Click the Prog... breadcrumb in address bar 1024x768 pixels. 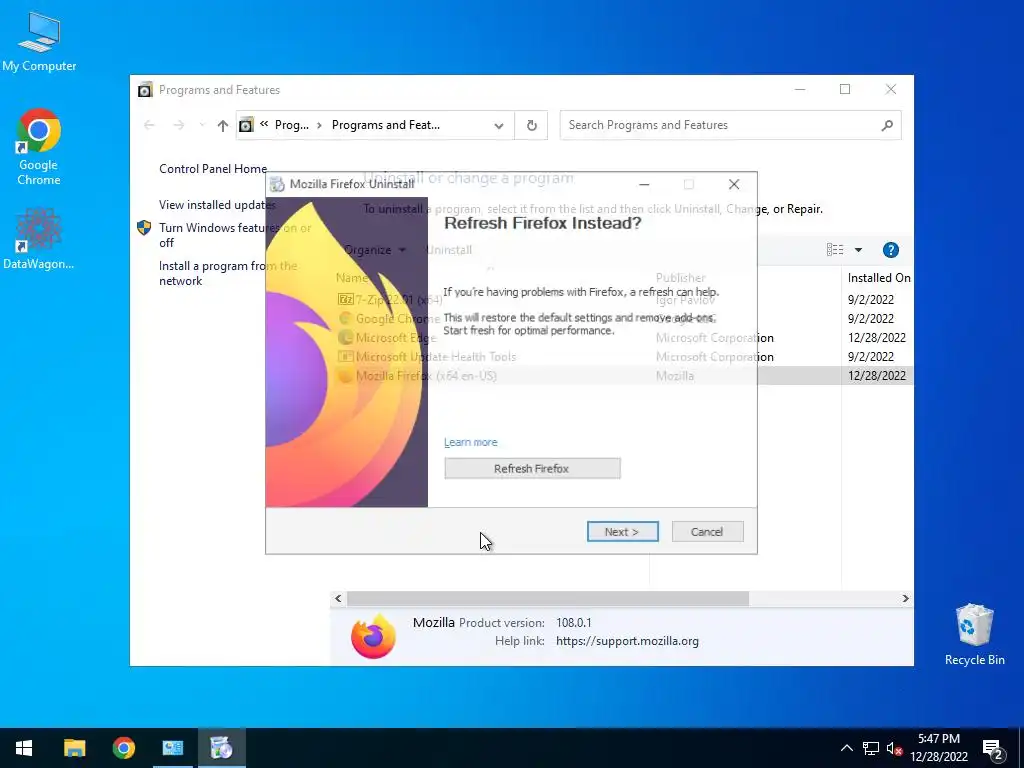291,125
